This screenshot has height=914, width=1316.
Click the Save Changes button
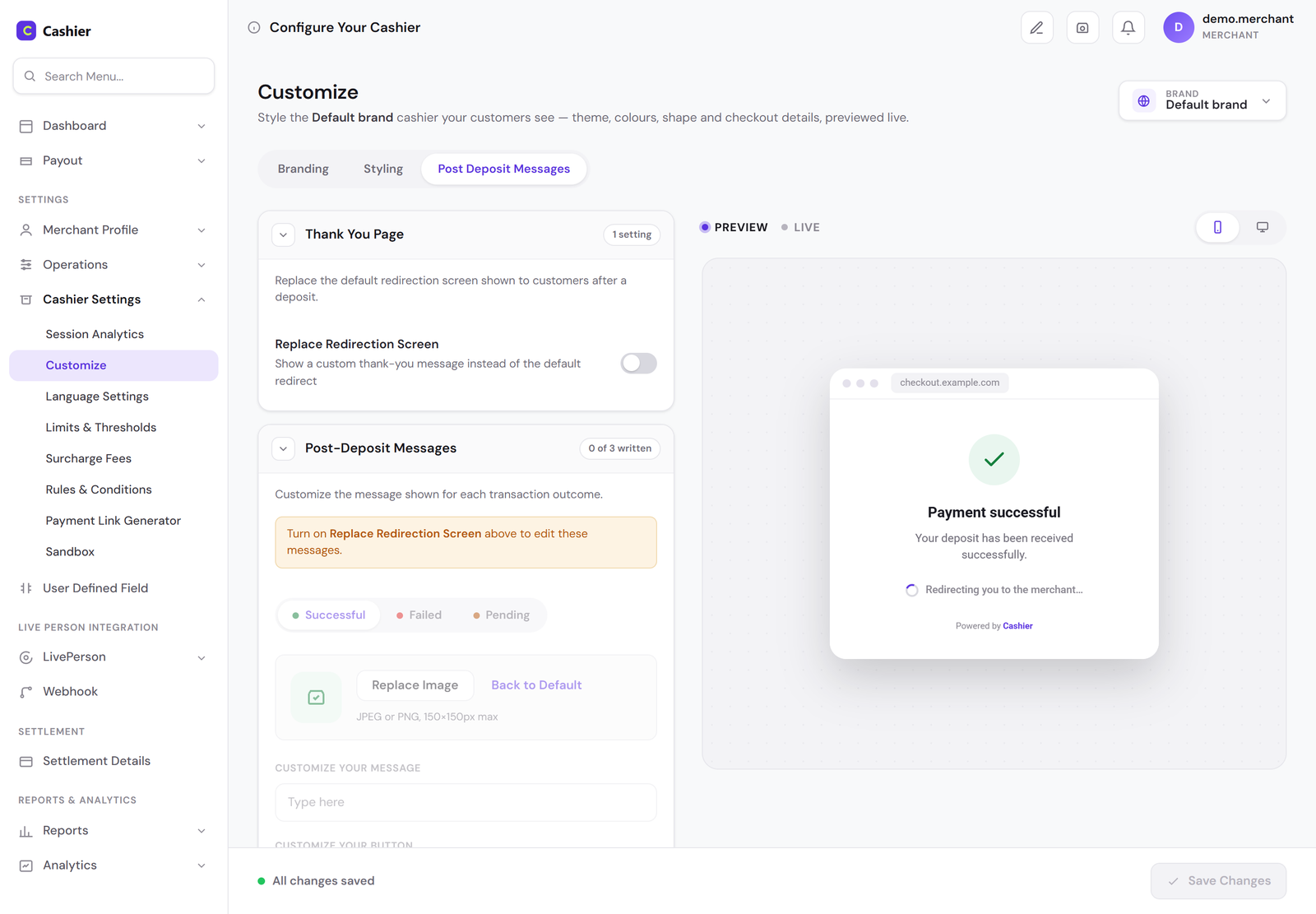[1218, 881]
